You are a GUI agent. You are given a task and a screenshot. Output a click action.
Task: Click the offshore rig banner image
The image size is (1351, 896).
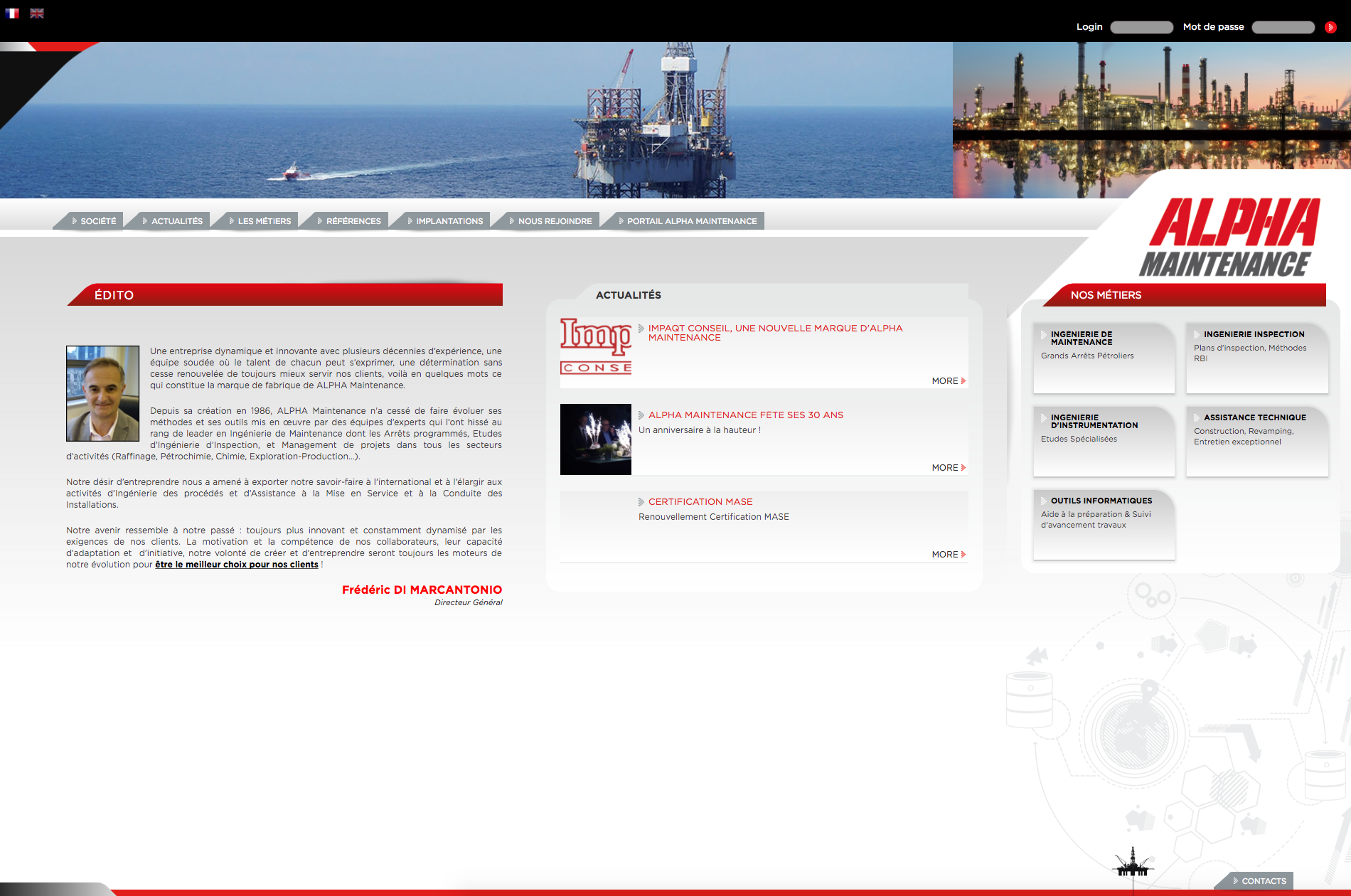(x=476, y=120)
